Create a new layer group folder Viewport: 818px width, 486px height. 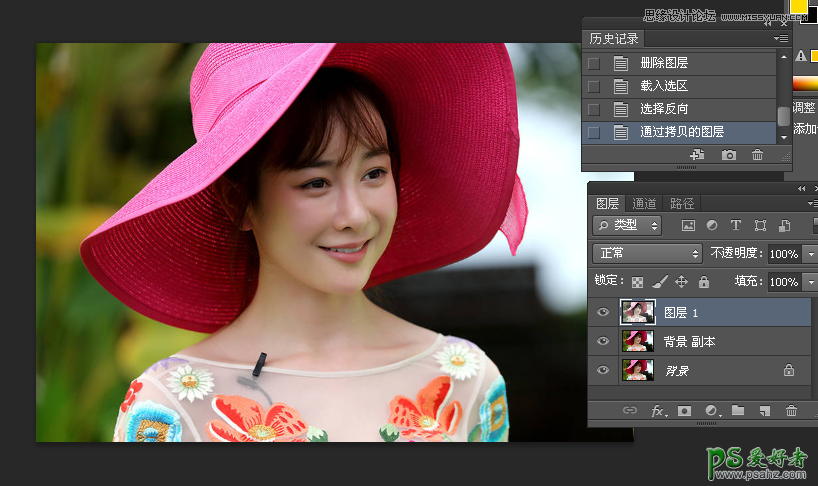pos(738,411)
